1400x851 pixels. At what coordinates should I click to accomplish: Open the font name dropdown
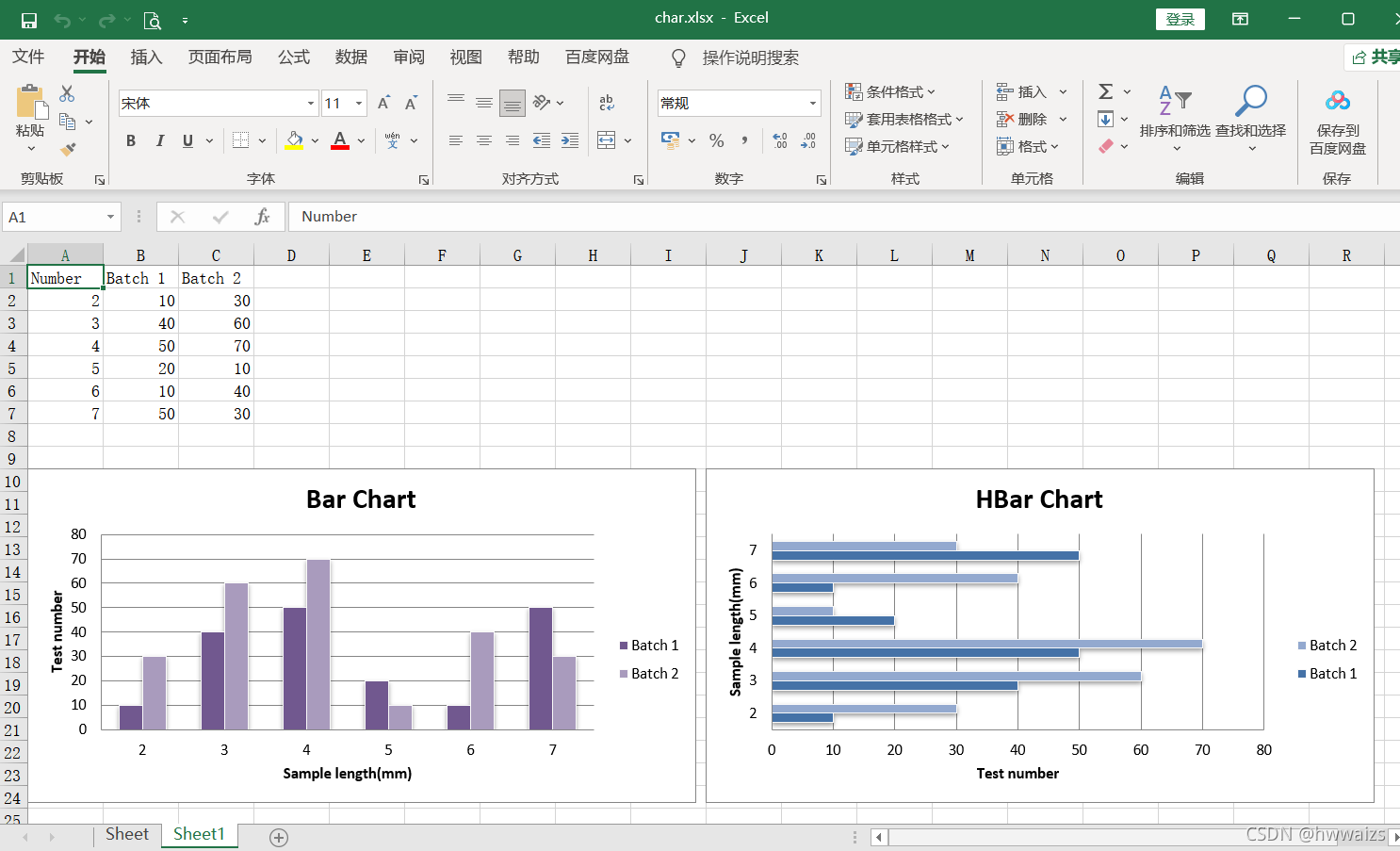tap(311, 103)
